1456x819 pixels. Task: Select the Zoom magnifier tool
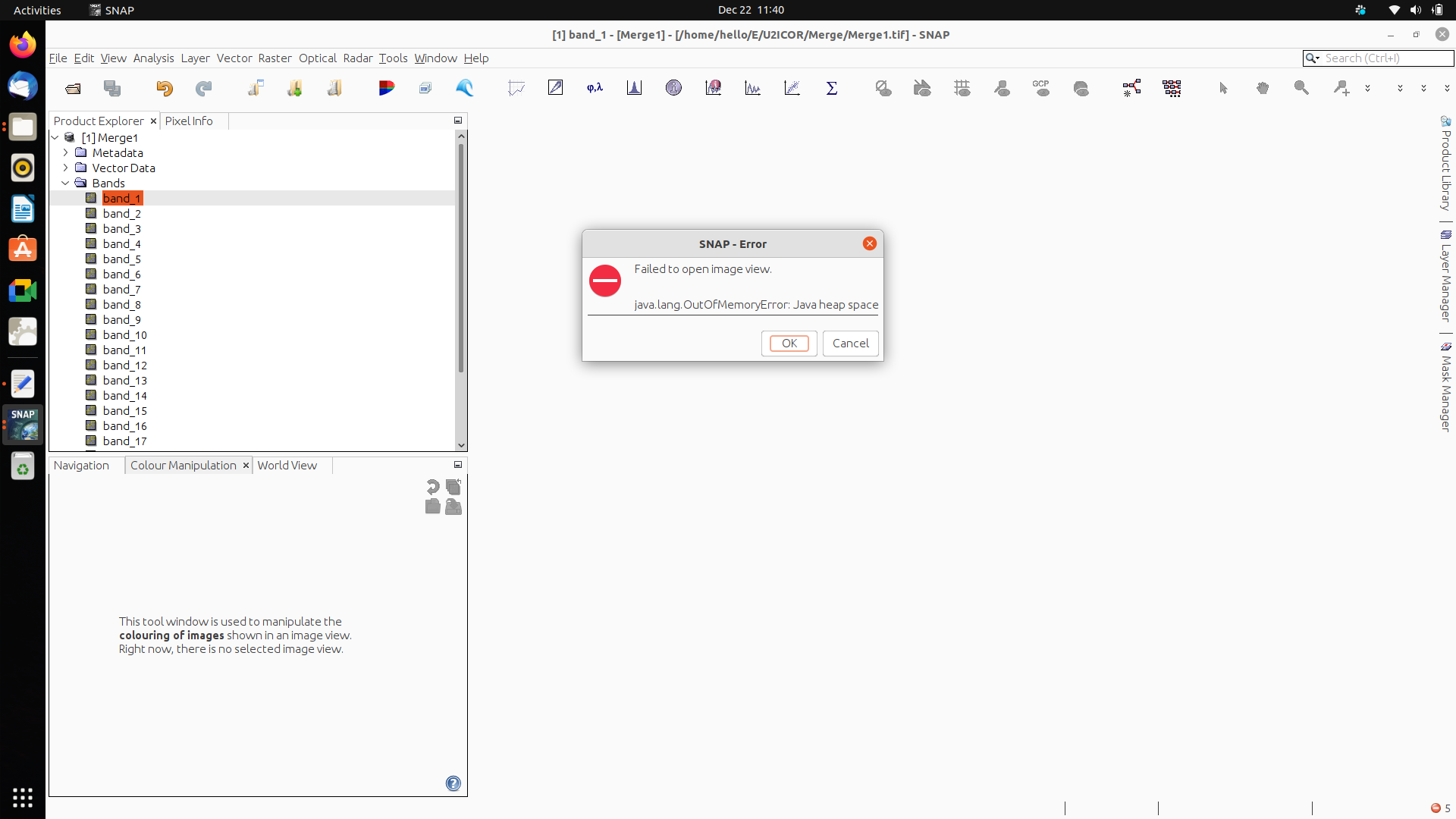point(1301,88)
